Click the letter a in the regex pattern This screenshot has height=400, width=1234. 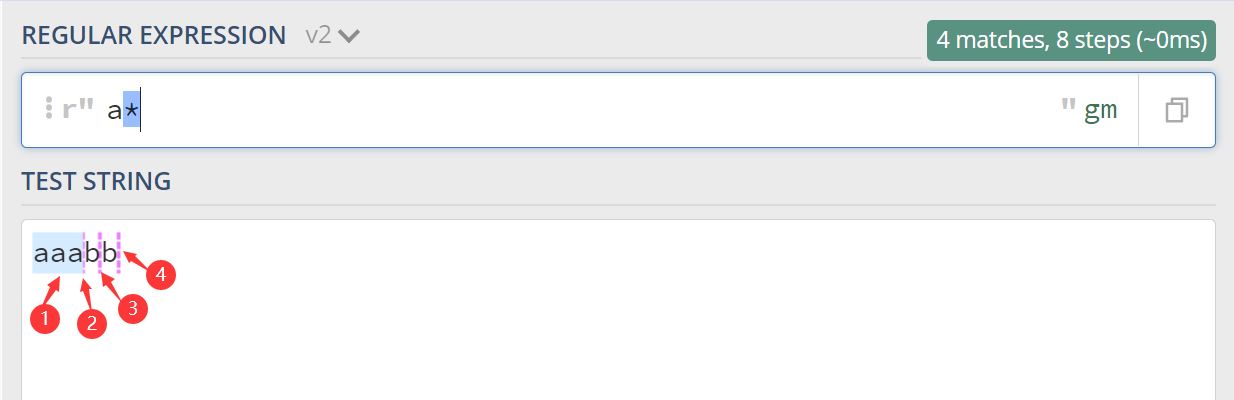pyautogui.click(x=114, y=110)
